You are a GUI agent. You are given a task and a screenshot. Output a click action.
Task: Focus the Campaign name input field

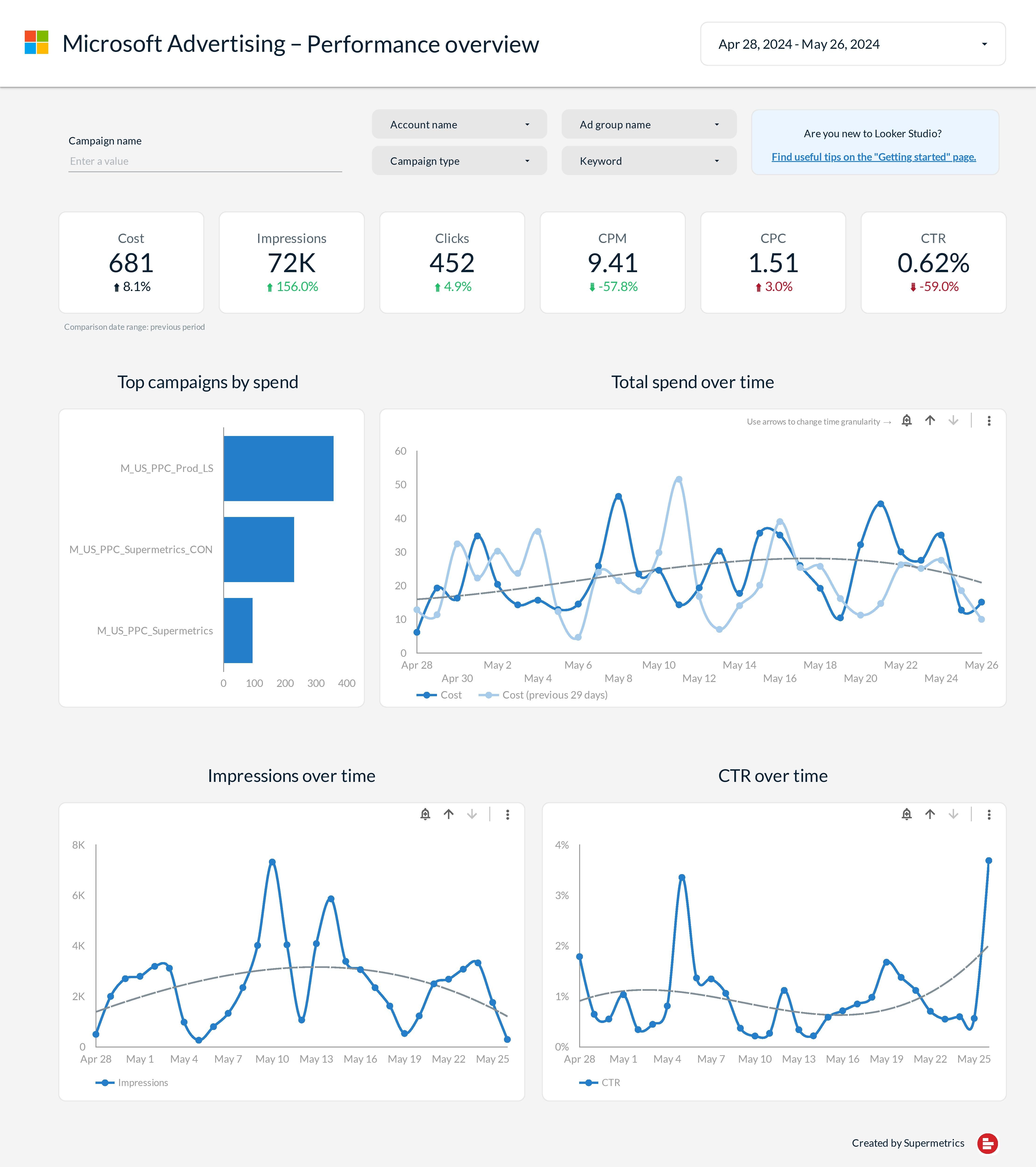205,161
